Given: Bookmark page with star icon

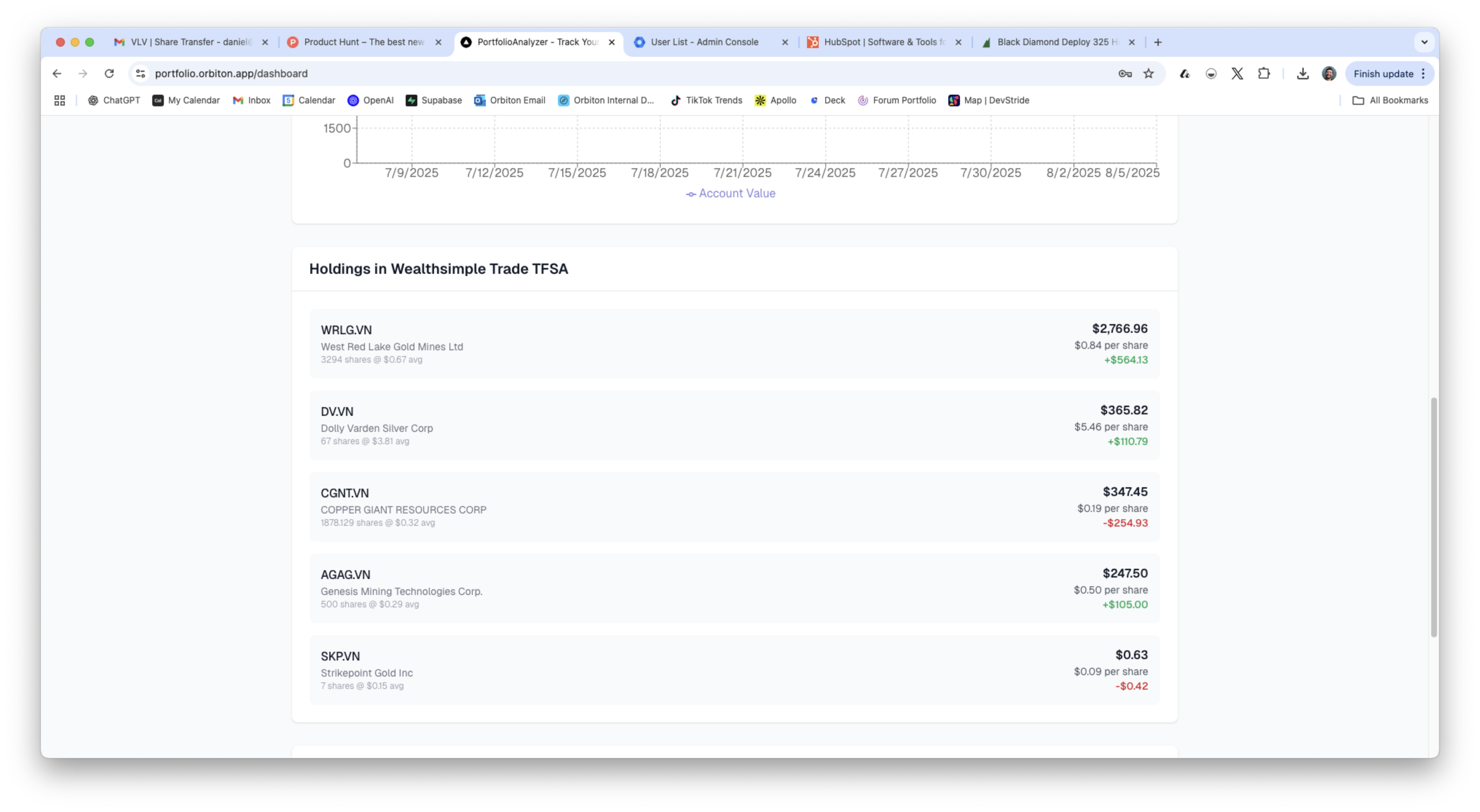Looking at the screenshot, I should (1149, 74).
